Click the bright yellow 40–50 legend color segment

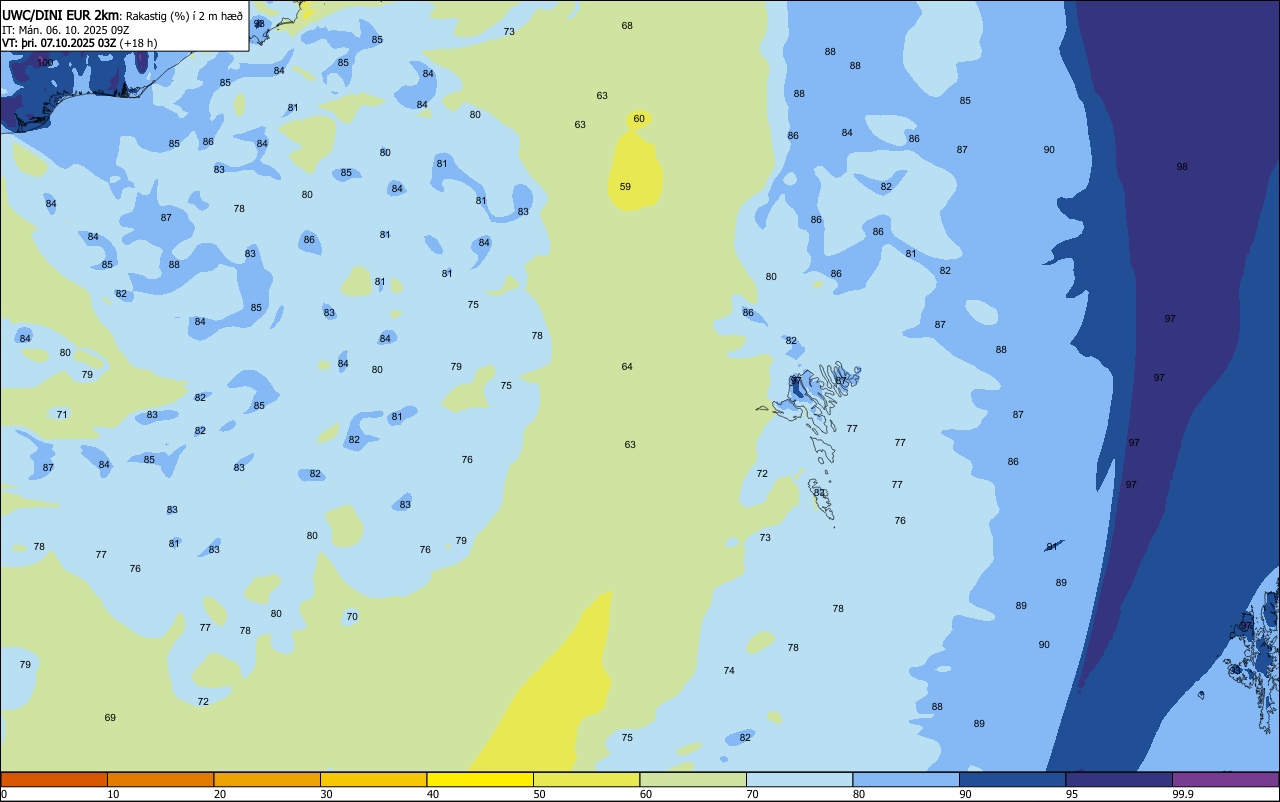(480, 779)
